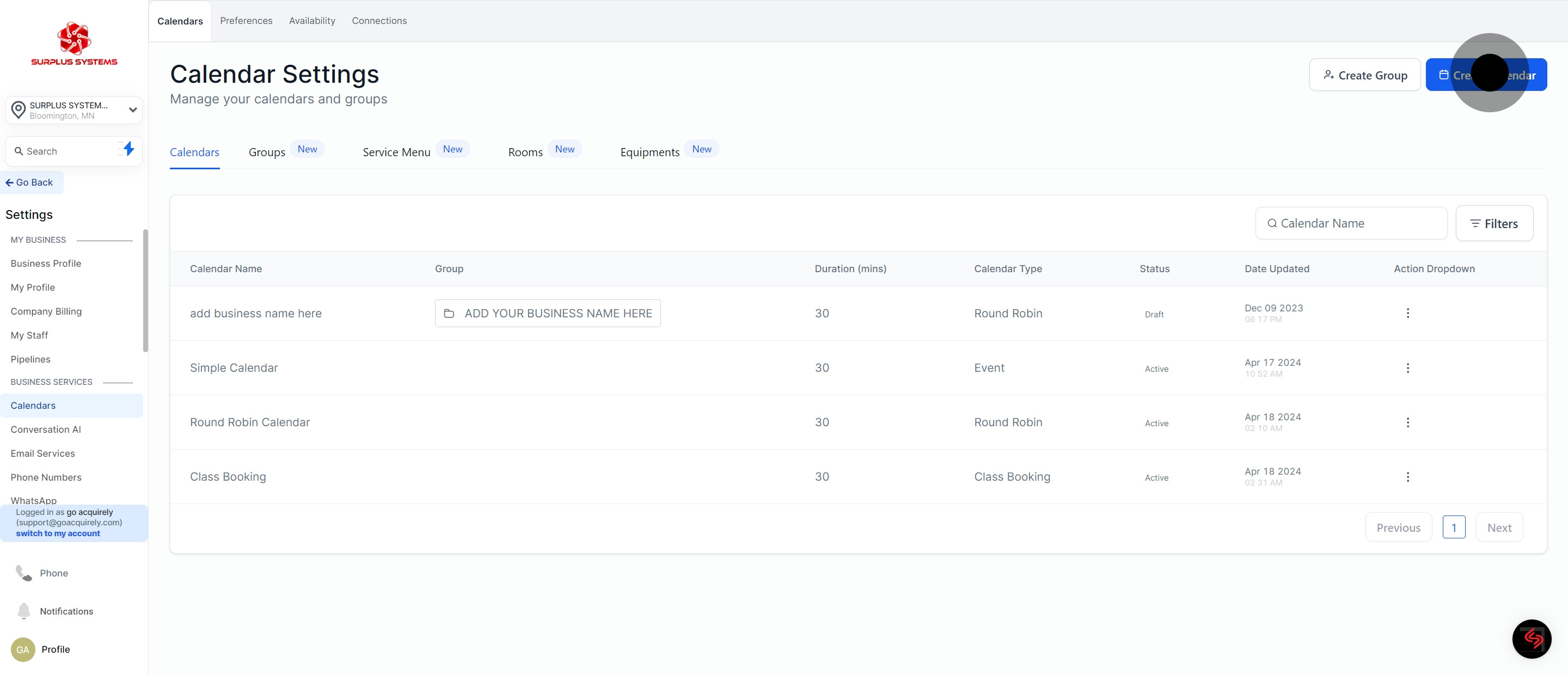Open the folder group picker labeled ADD YOUR BUSINESS NAME HERE

(x=547, y=313)
